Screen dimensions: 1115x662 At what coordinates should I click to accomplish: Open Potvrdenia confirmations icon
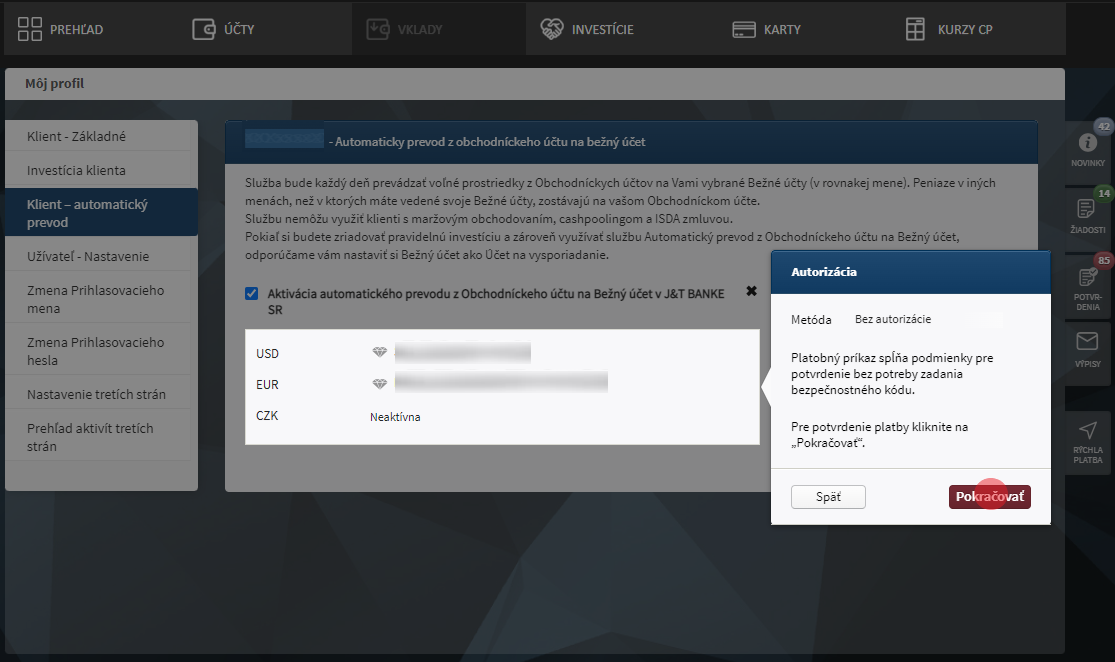tap(1087, 277)
